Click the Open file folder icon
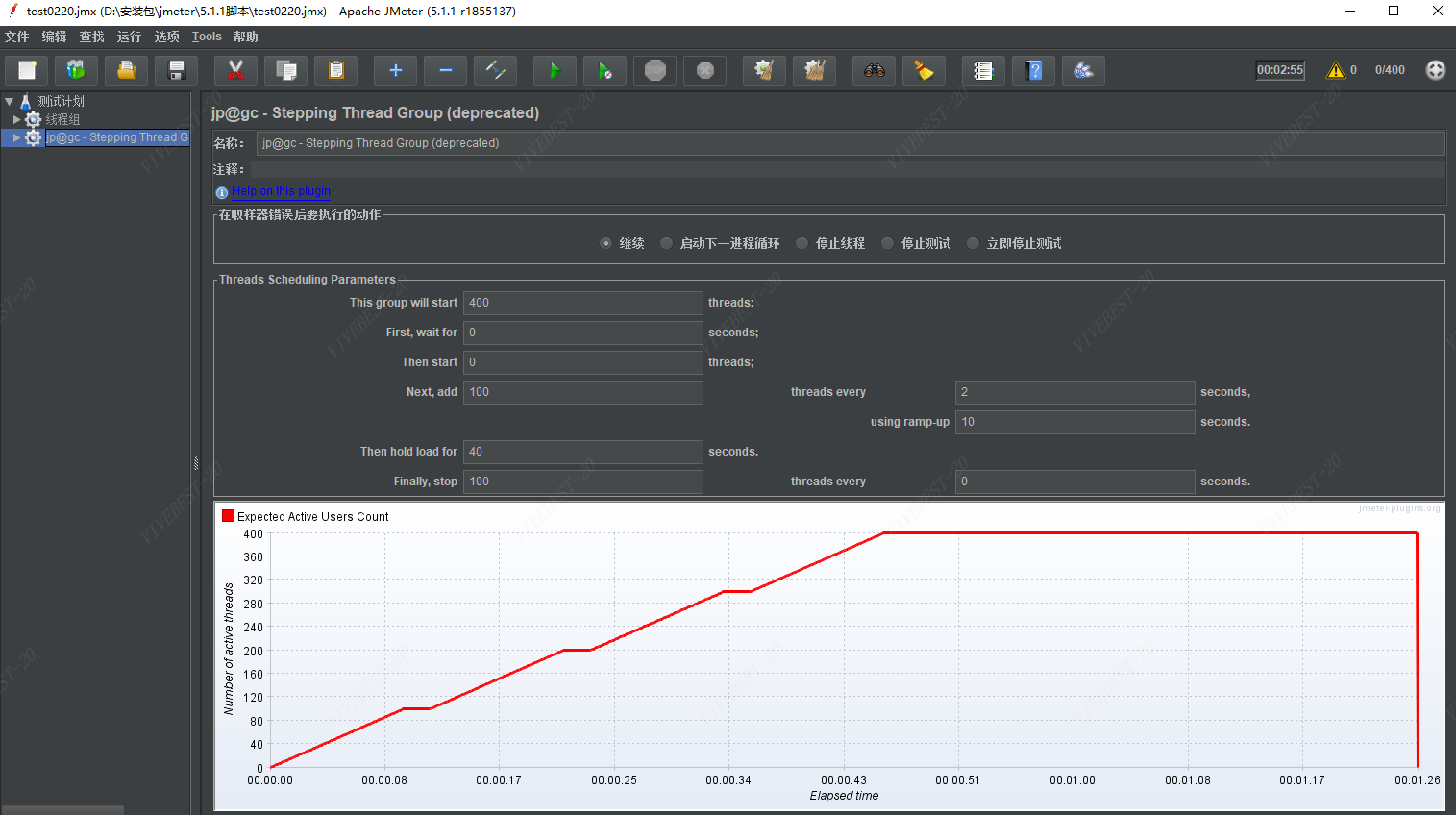Screen dimensions: 1456x815 (126, 70)
